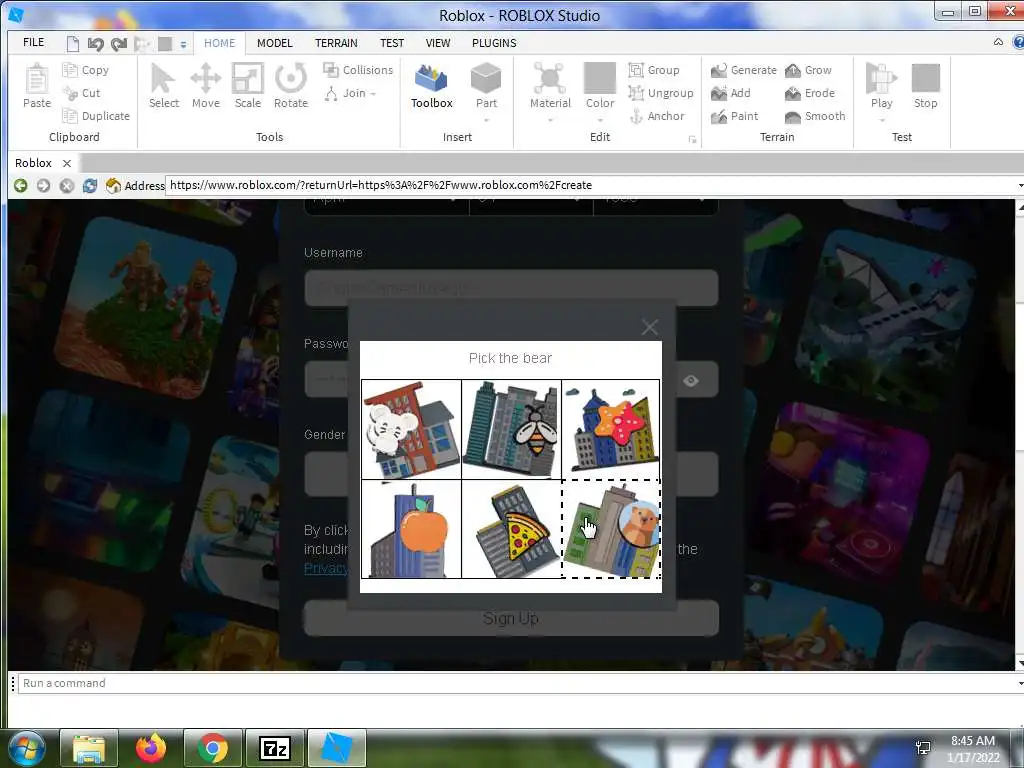The image size is (1024, 768).
Task: Click Generate terrain
Action: (744, 70)
